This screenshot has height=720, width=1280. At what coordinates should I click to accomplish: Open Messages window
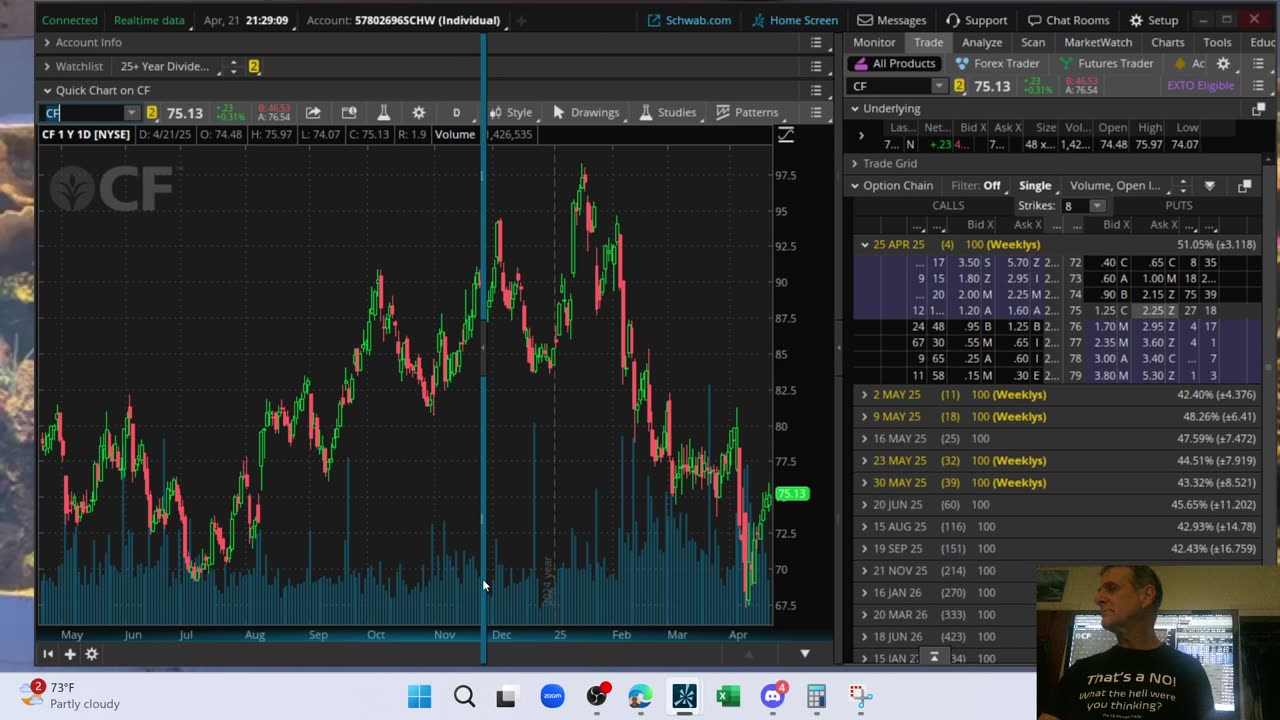click(x=892, y=20)
